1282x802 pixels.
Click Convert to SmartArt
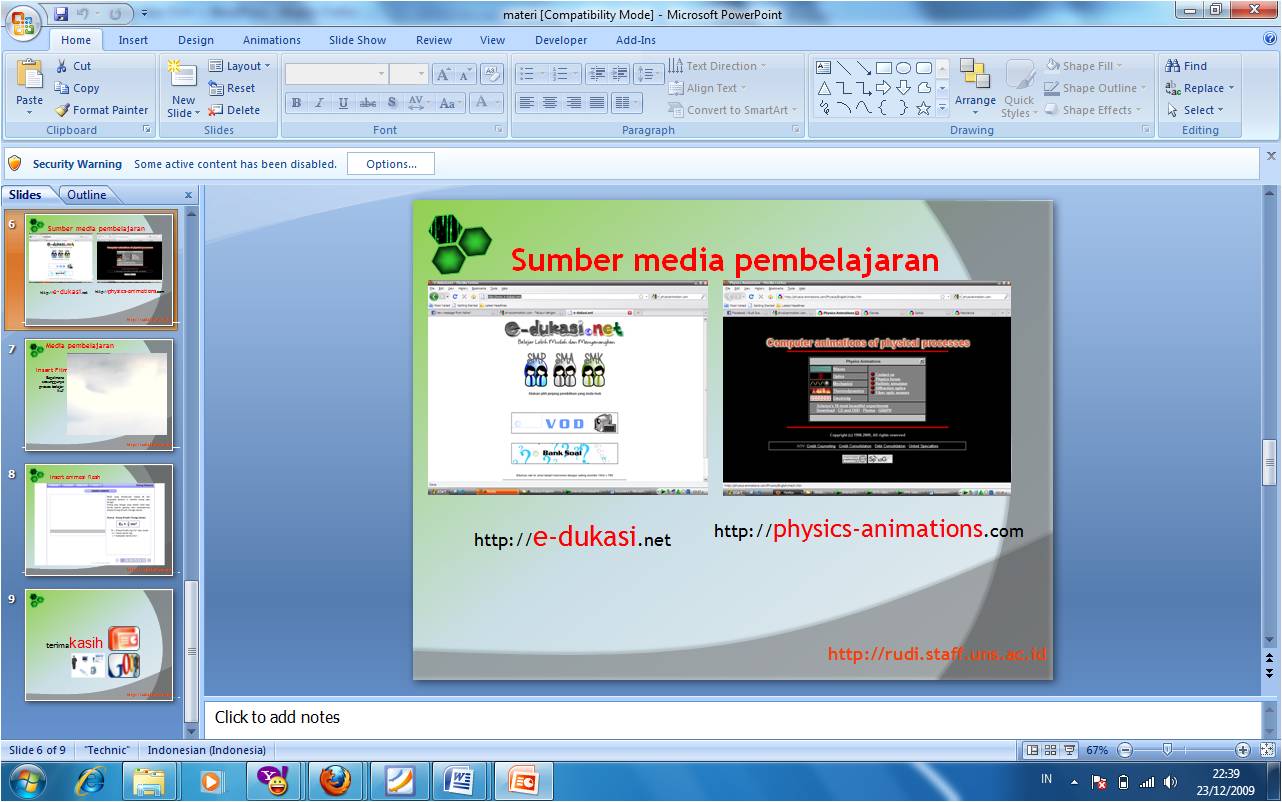point(733,110)
